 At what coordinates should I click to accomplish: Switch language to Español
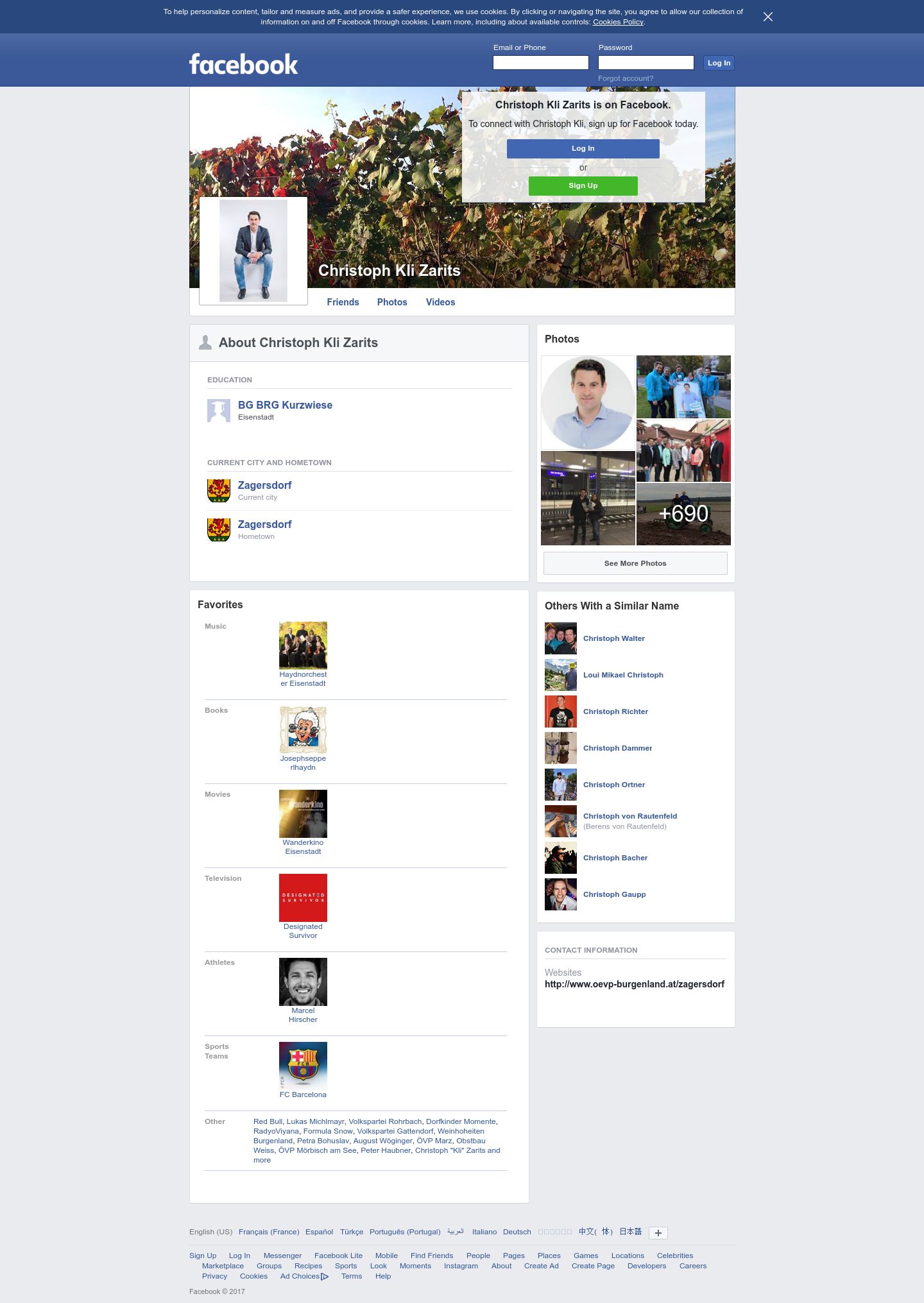[x=319, y=1232]
